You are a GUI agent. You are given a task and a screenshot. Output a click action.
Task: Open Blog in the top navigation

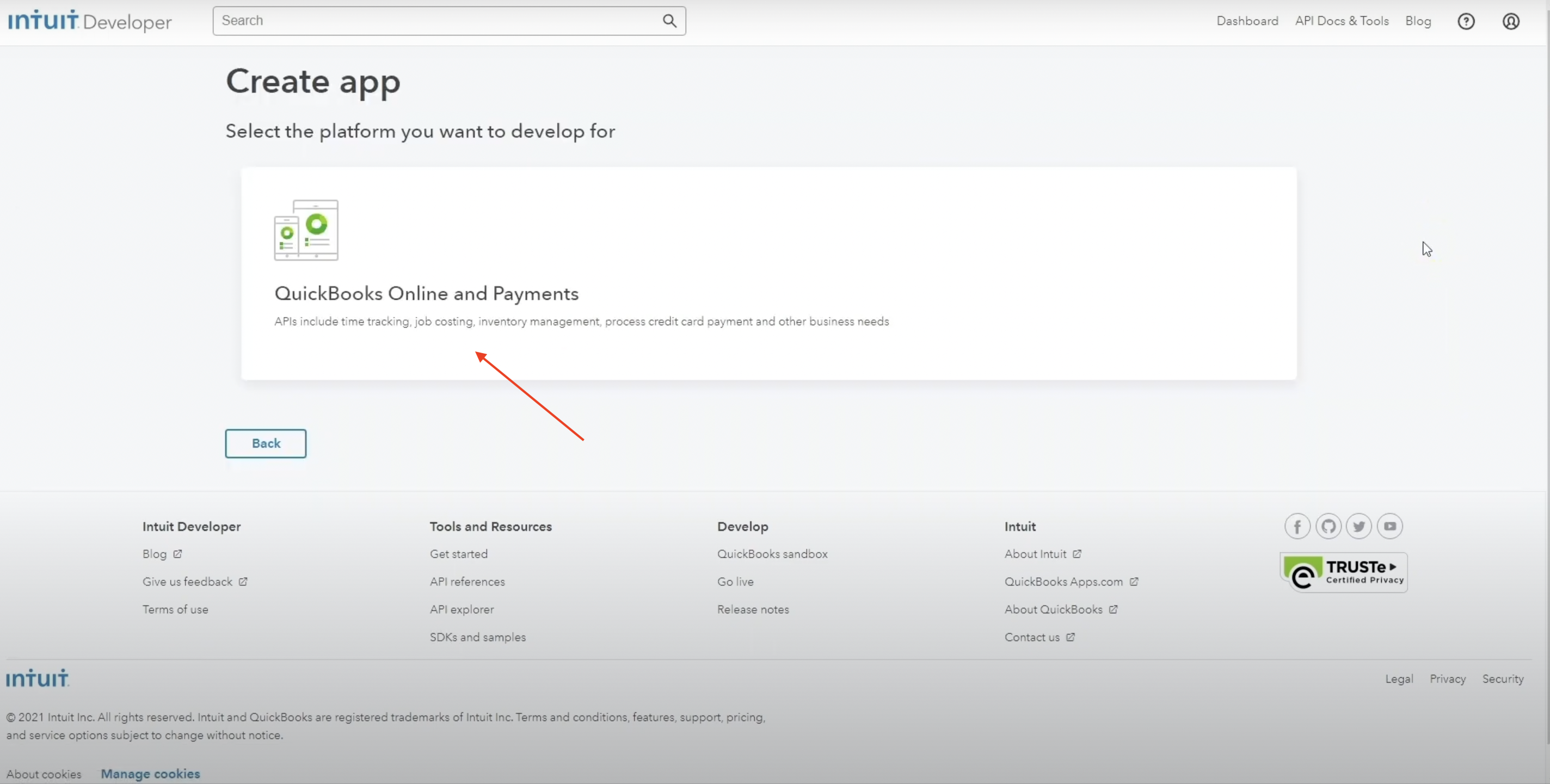click(x=1418, y=21)
